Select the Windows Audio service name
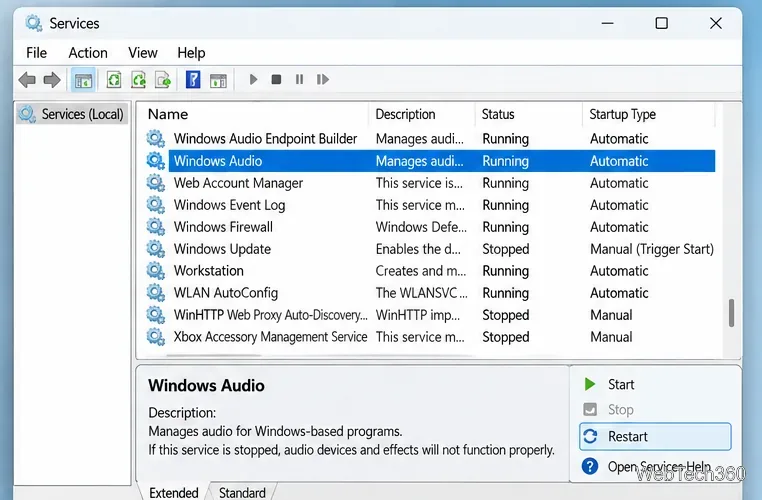 click(218, 161)
